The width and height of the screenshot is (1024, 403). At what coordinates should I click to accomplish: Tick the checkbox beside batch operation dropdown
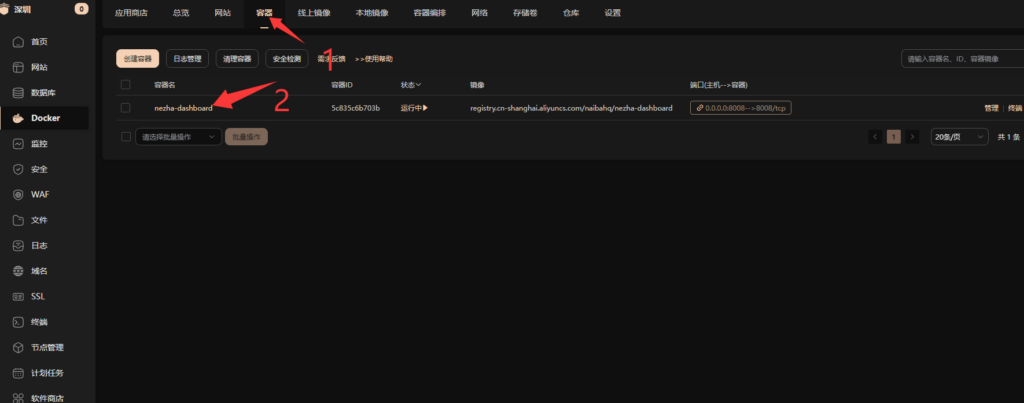[x=125, y=137]
